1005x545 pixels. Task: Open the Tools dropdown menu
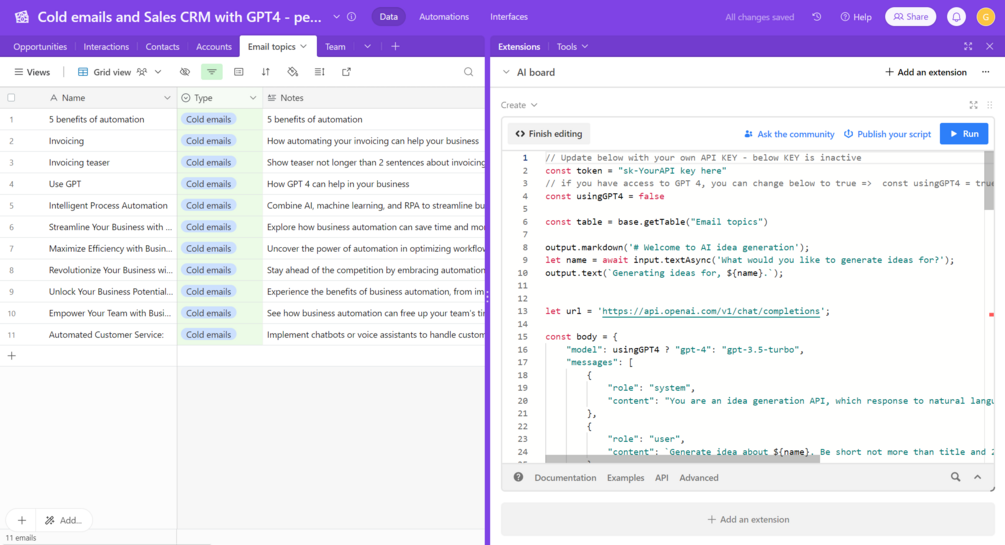(x=572, y=46)
